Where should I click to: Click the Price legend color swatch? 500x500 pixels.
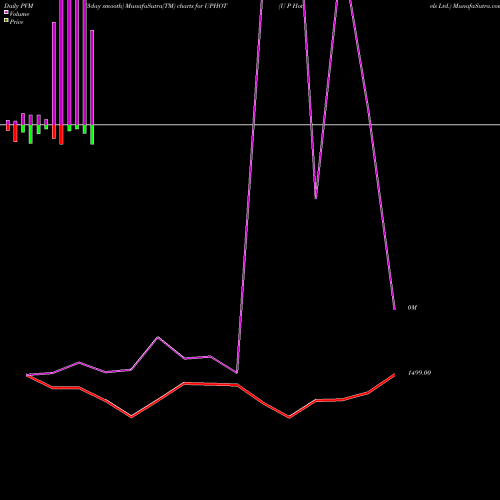pyautogui.click(x=6, y=20)
